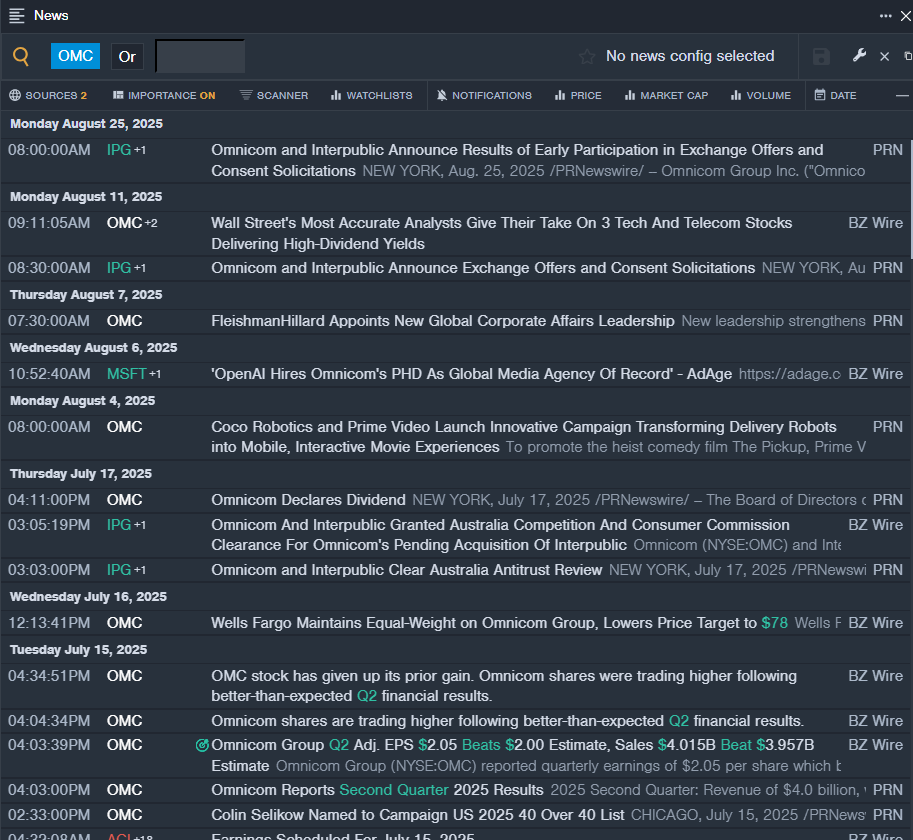The width and height of the screenshot is (913, 840).
Task: Click the globe icon beside Sources
Action: click(15, 95)
